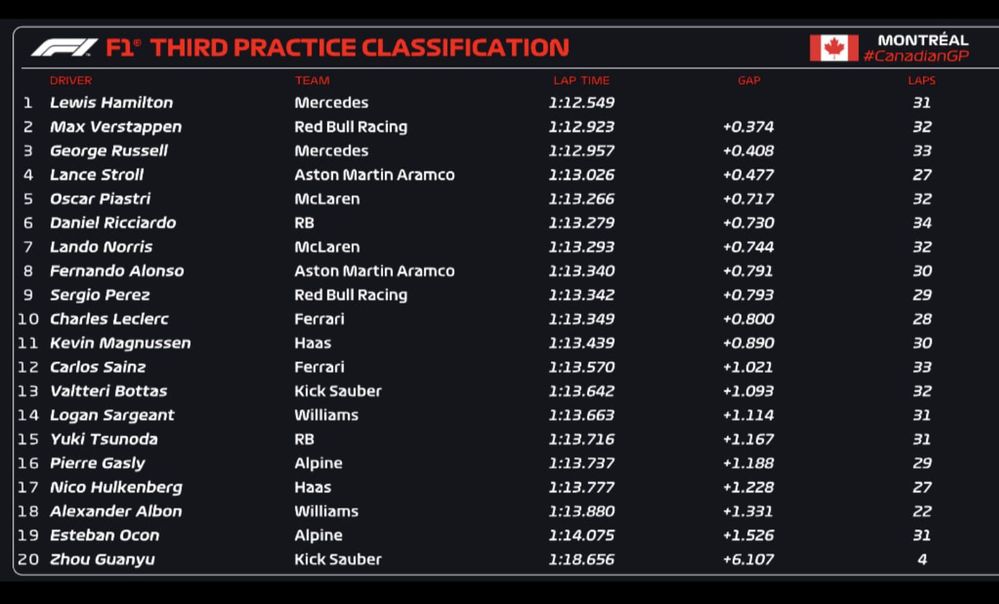Click Fernando Alonso's gap +0.791

tap(748, 271)
